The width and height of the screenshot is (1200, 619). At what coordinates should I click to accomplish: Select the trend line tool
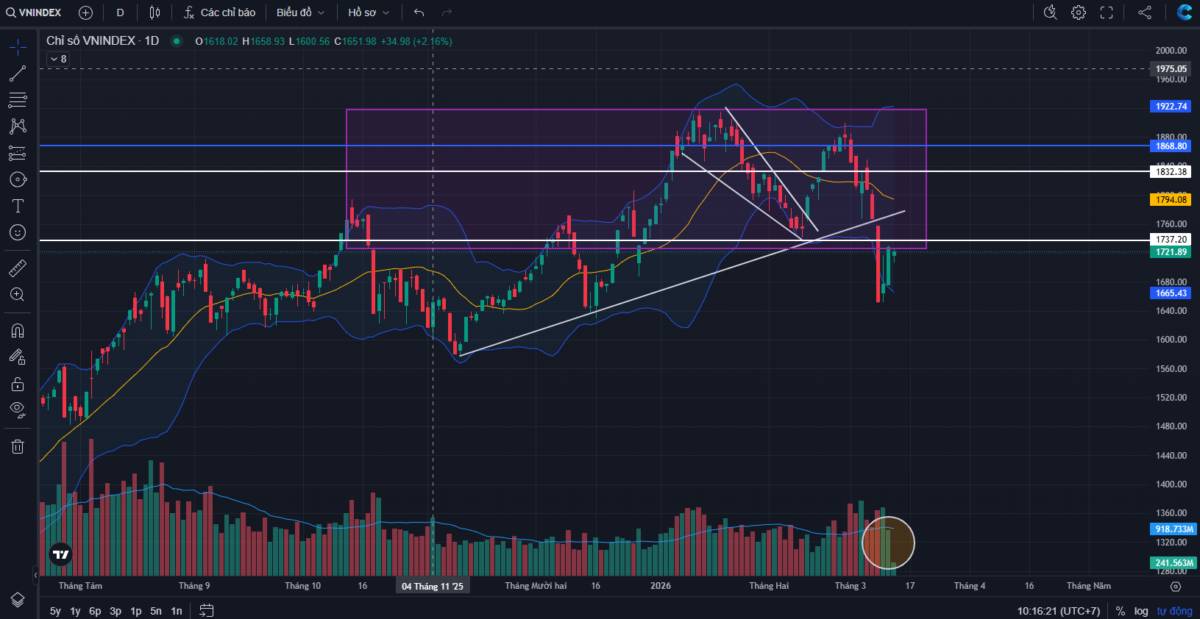[17, 73]
